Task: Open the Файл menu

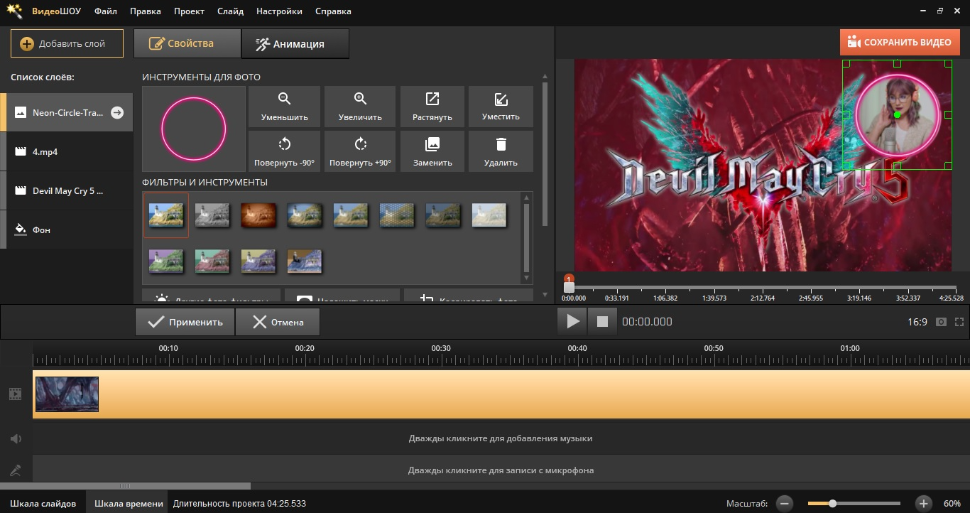Action: pyautogui.click(x=106, y=11)
